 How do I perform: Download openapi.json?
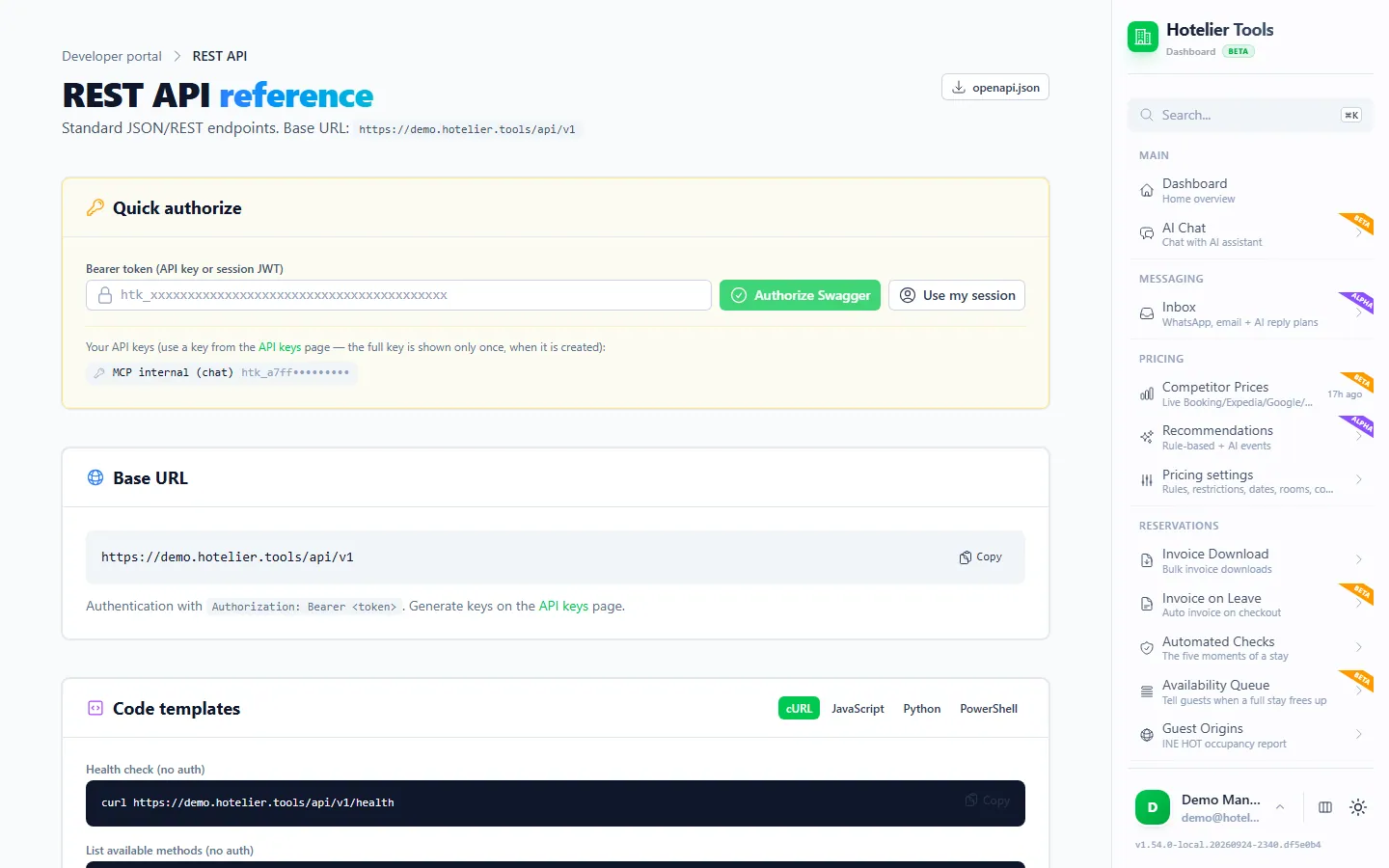click(x=995, y=87)
